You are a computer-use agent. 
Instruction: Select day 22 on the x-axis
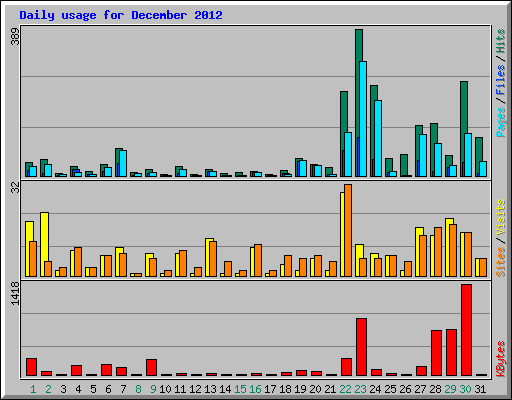[345, 389]
